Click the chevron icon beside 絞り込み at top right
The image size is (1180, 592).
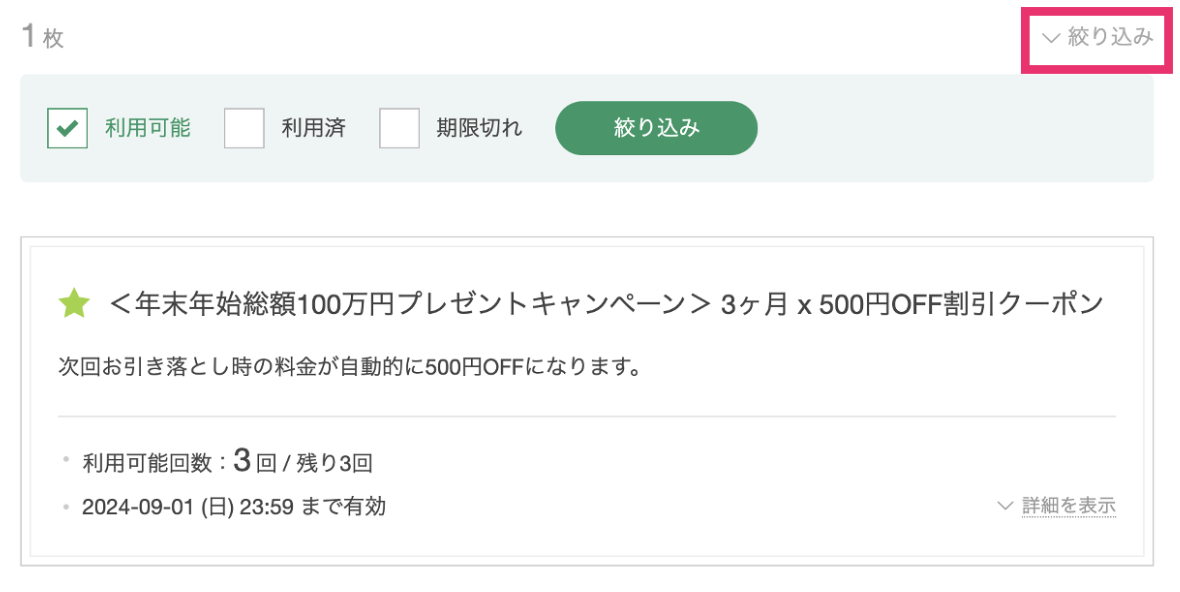(1051, 38)
